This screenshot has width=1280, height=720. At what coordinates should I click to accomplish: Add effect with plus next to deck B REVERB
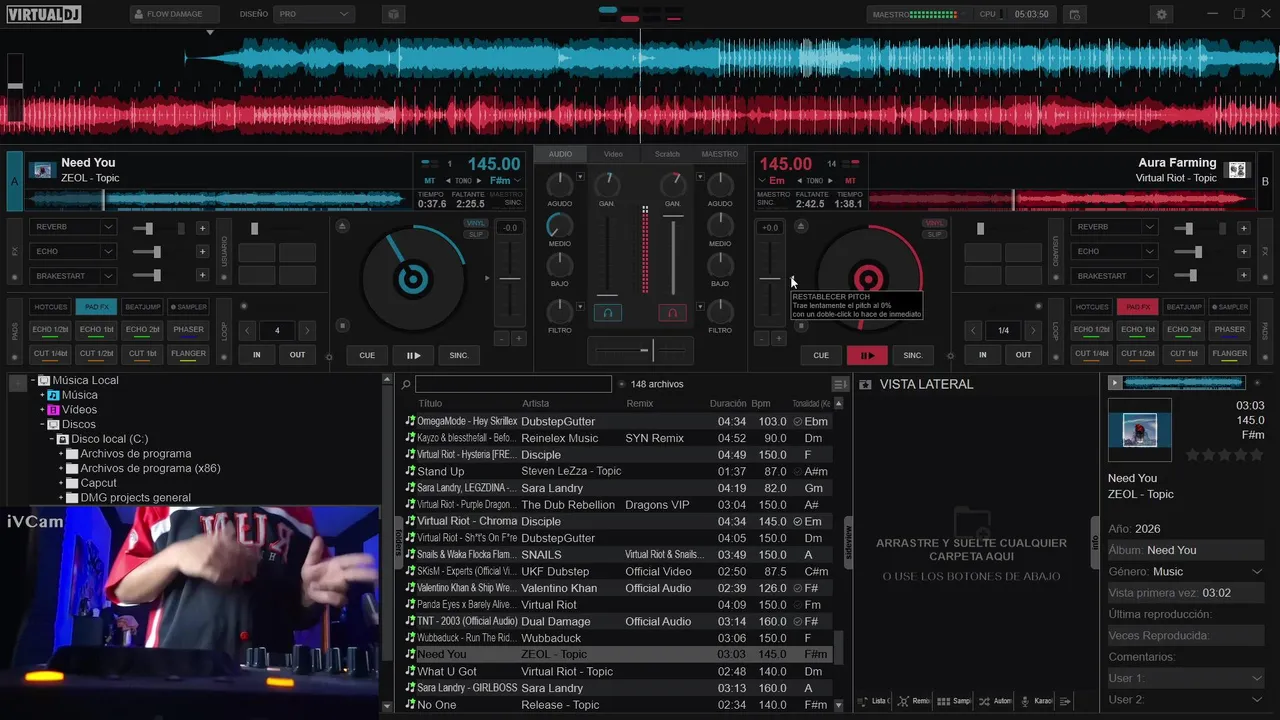pos(1243,227)
